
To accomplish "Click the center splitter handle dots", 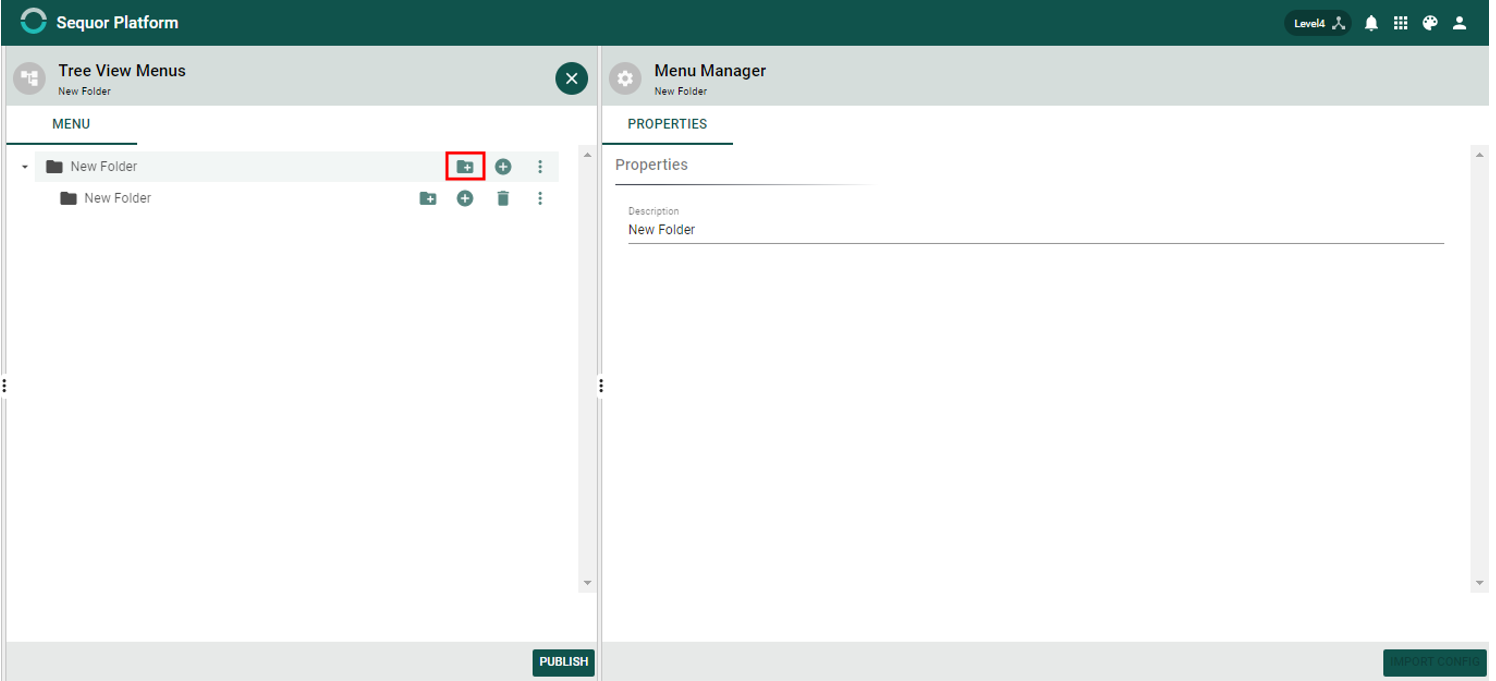I will [x=600, y=386].
